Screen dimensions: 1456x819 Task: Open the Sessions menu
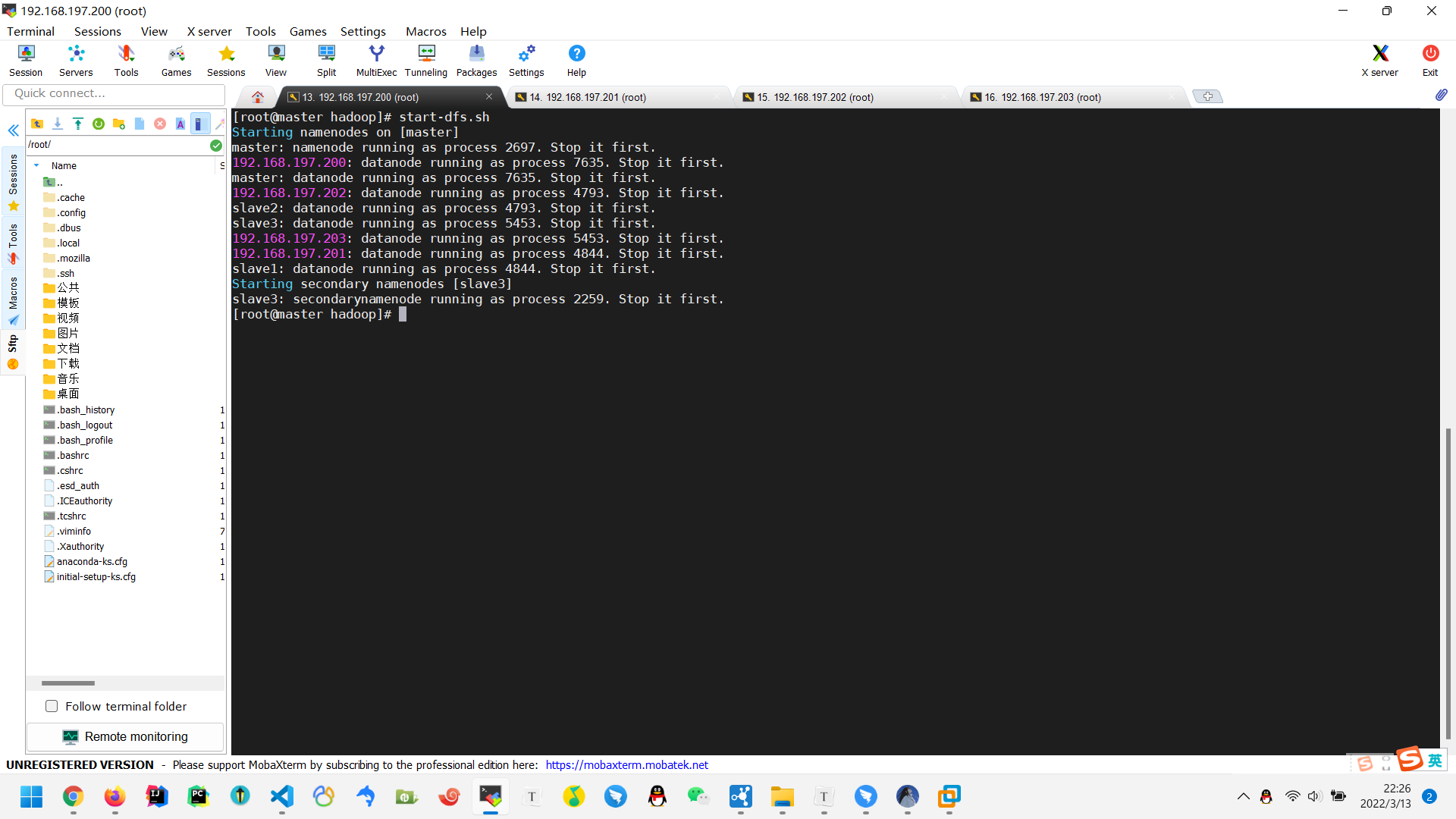coord(97,31)
